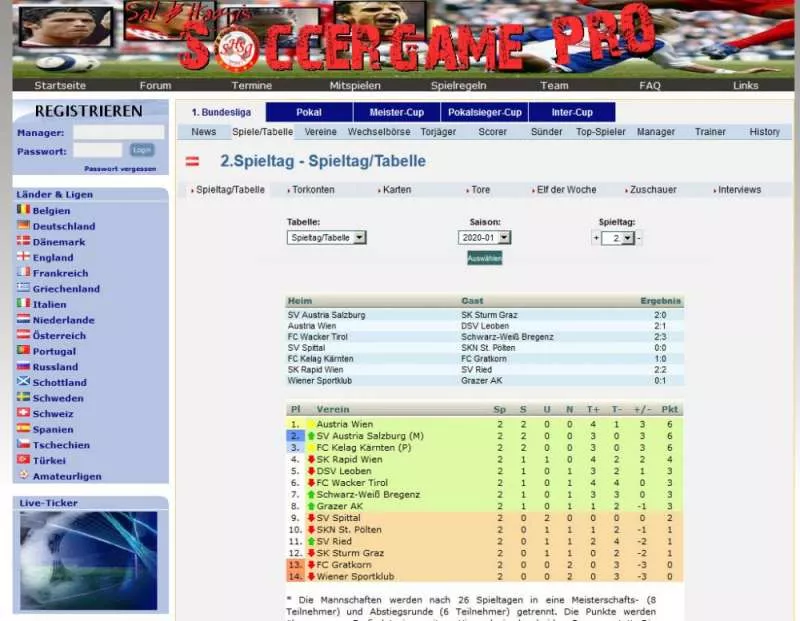Image resolution: width=800 pixels, height=621 pixels.
Task: Open the Saison dropdown set to 2020-01
Action: 483,238
